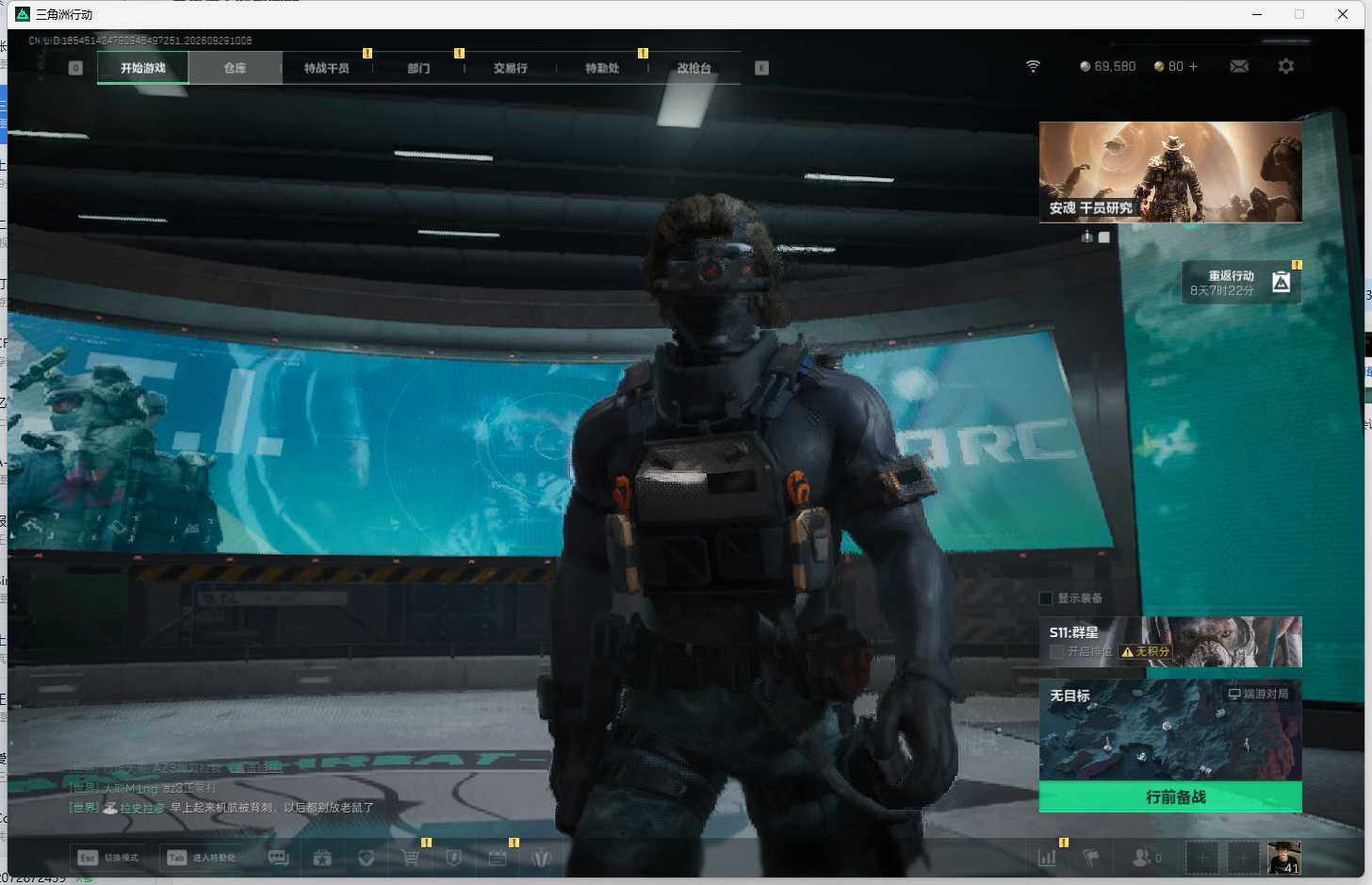Open the 安魂 干员研究 banner

(1170, 172)
